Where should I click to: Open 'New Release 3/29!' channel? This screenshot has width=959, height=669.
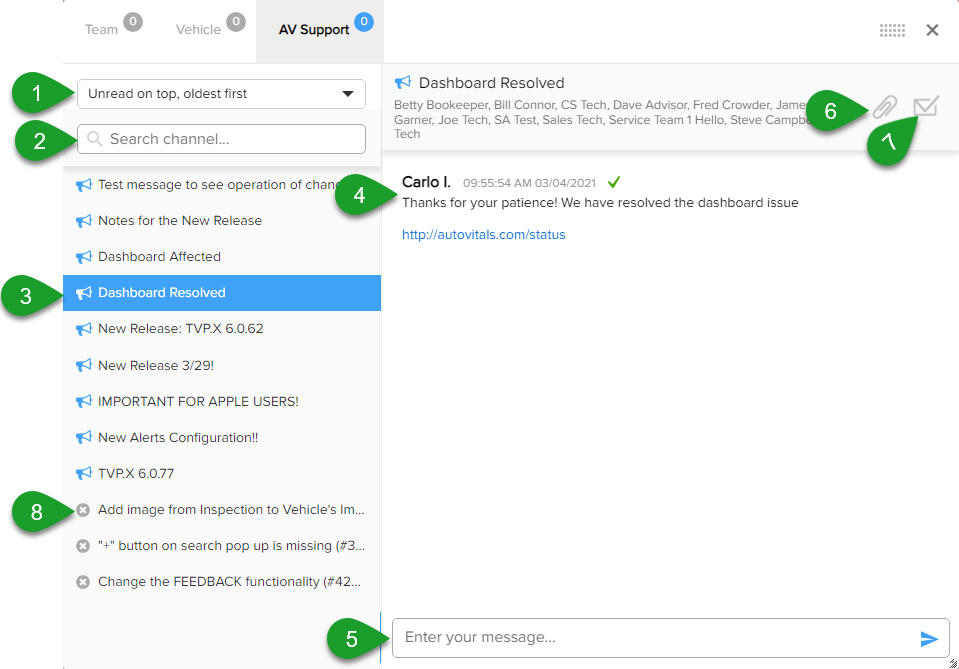coord(221,366)
